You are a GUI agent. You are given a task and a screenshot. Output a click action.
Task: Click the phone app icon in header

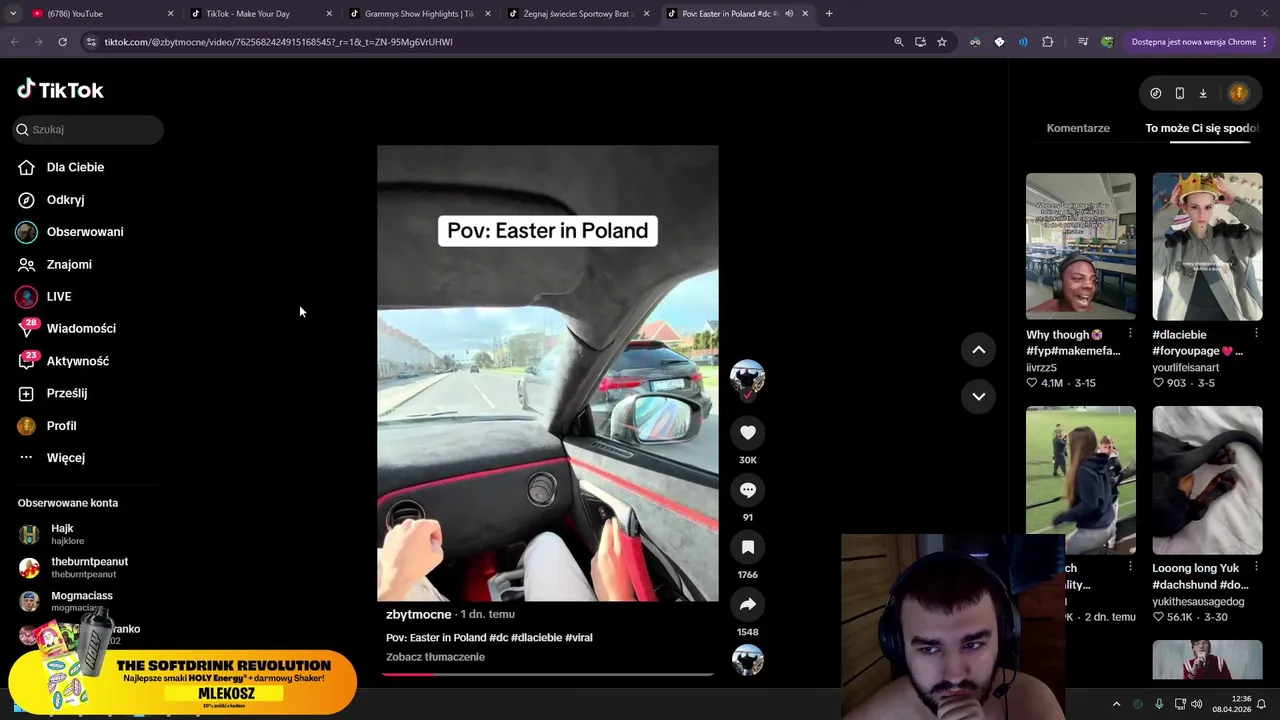pyautogui.click(x=1180, y=93)
